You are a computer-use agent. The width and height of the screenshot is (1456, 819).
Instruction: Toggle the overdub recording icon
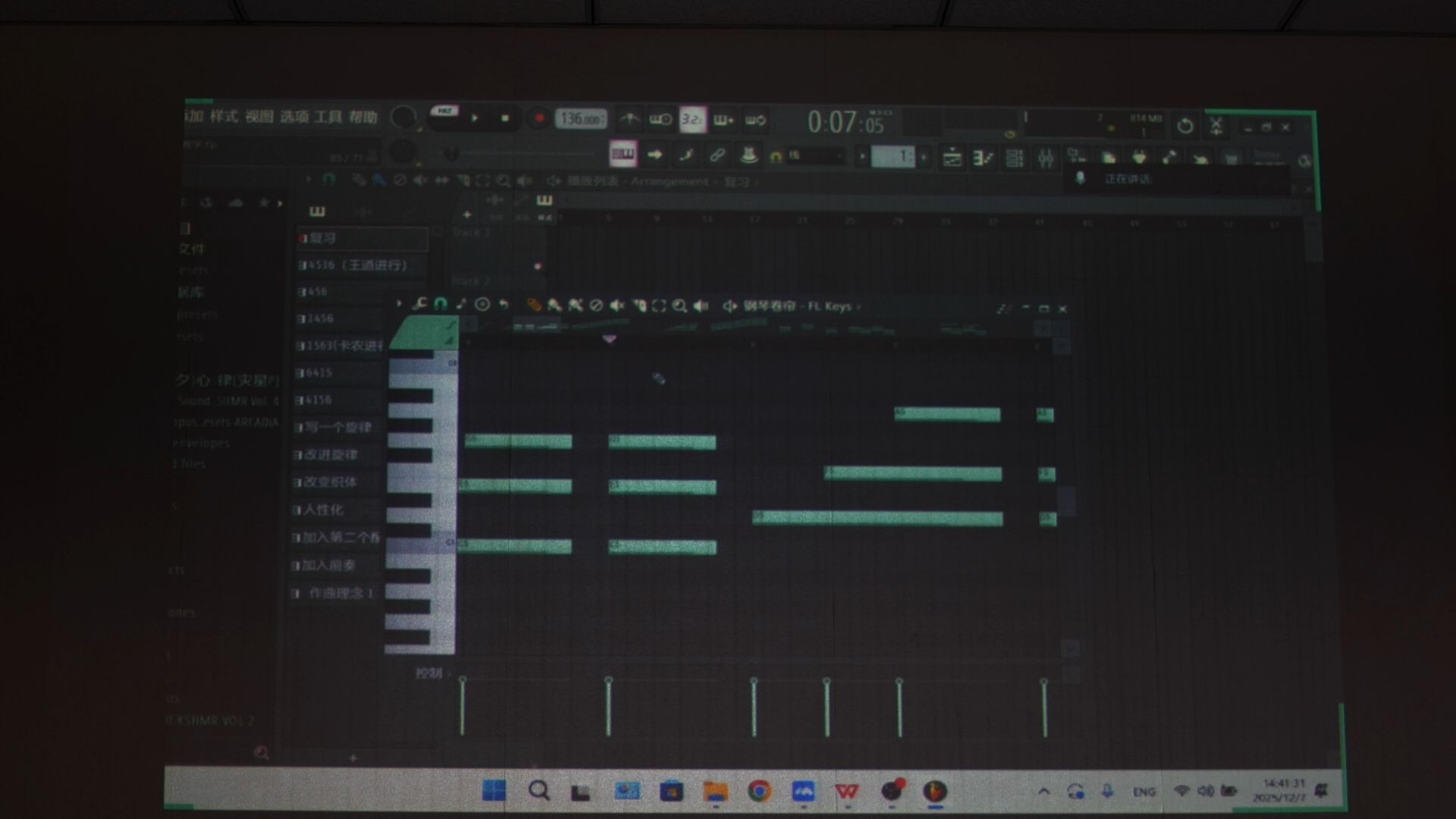[x=723, y=120]
